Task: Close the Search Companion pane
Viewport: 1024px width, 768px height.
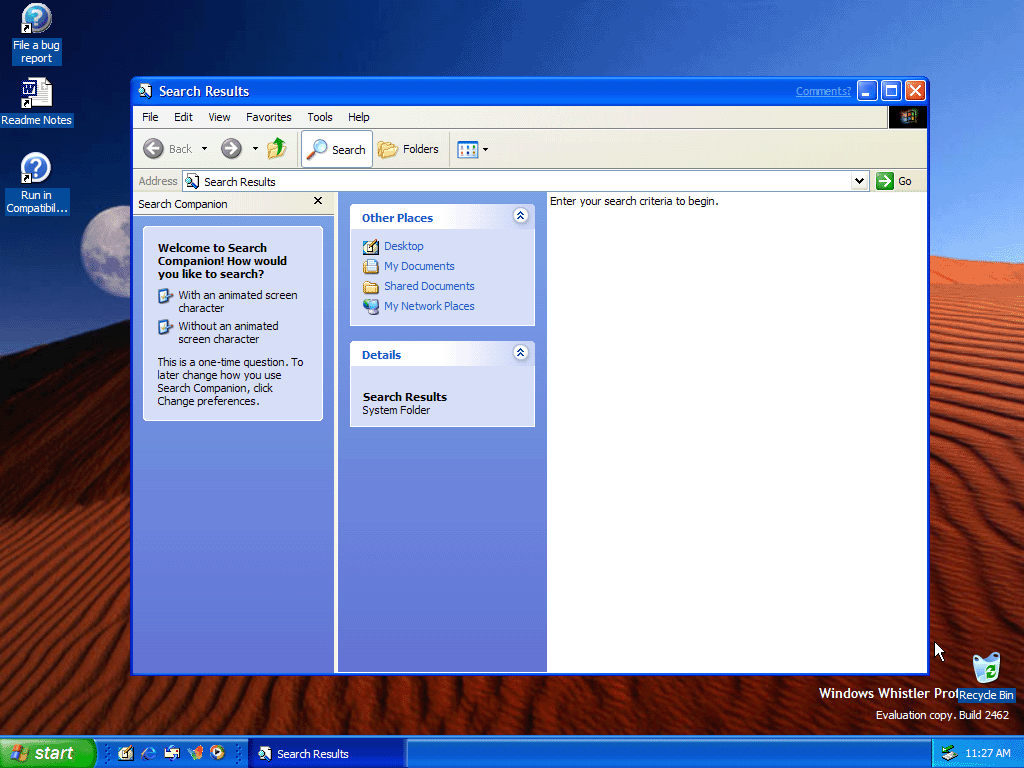Action: click(318, 201)
